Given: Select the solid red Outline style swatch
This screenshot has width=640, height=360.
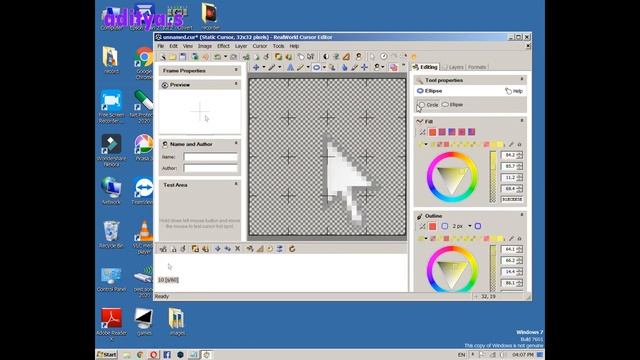Looking at the screenshot, I should 432,226.
